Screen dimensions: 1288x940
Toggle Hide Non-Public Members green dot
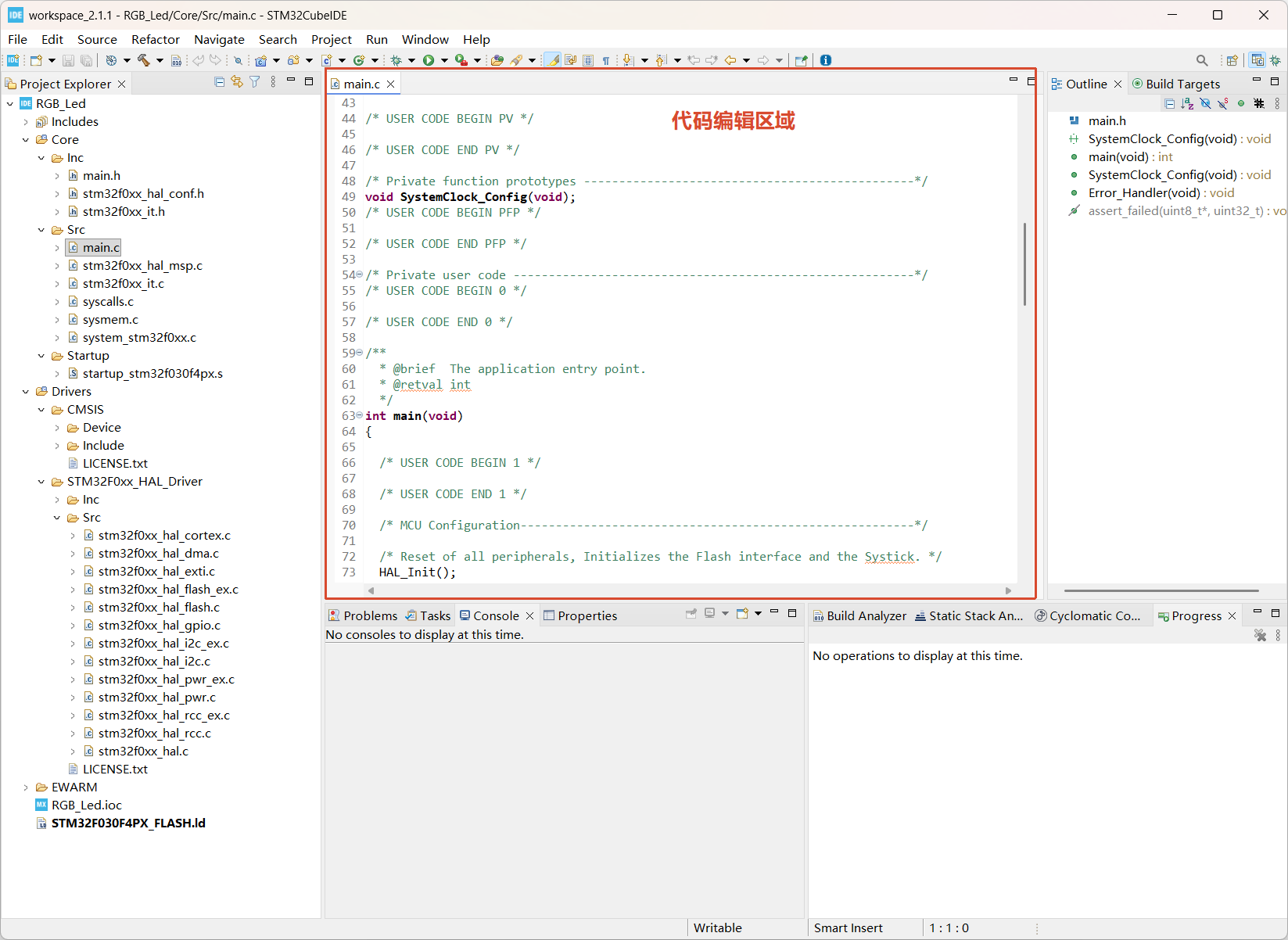[1241, 103]
